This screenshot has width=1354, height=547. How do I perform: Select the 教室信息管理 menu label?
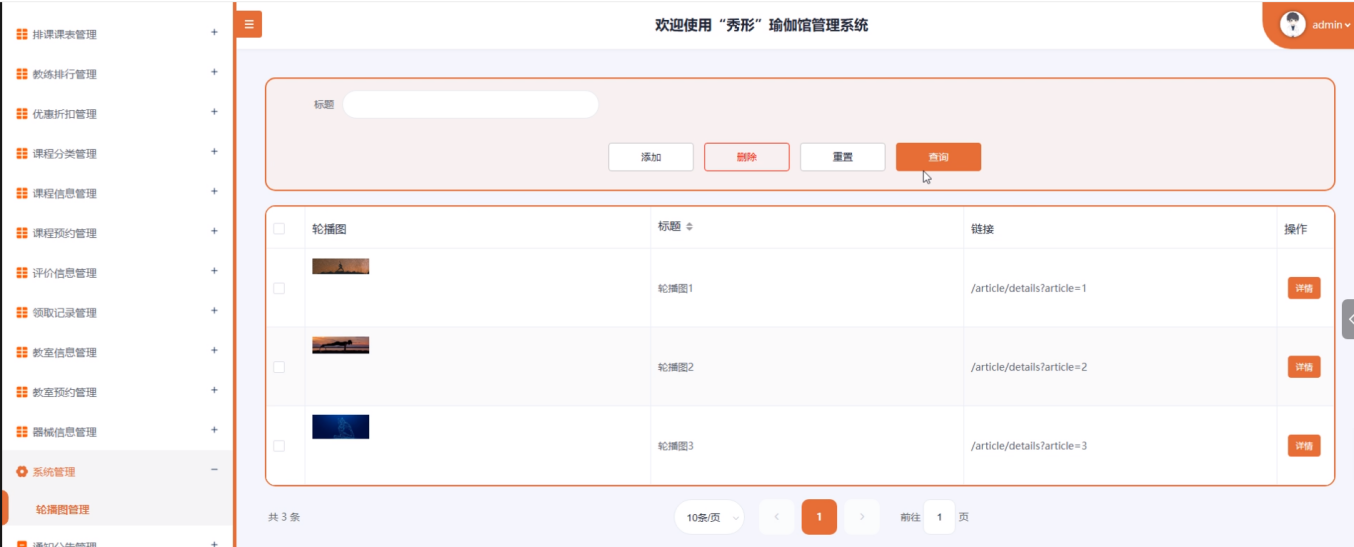coord(65,353)
